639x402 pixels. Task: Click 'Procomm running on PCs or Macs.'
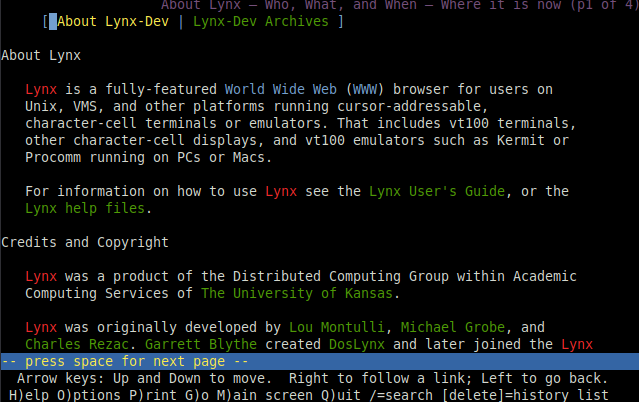pyautogui.click(x=149, y=158)
